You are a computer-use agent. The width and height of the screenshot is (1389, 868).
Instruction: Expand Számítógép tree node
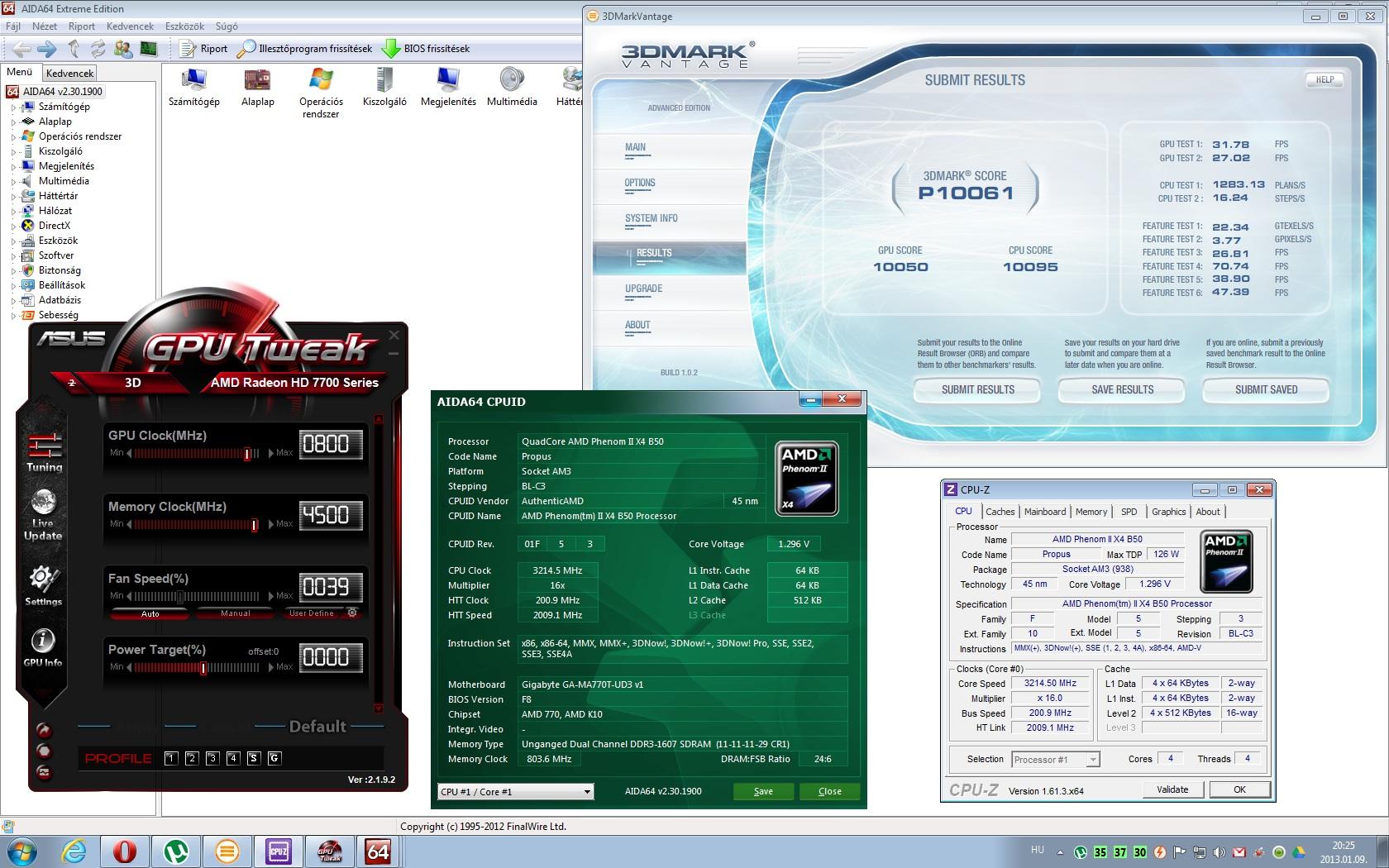13,107
